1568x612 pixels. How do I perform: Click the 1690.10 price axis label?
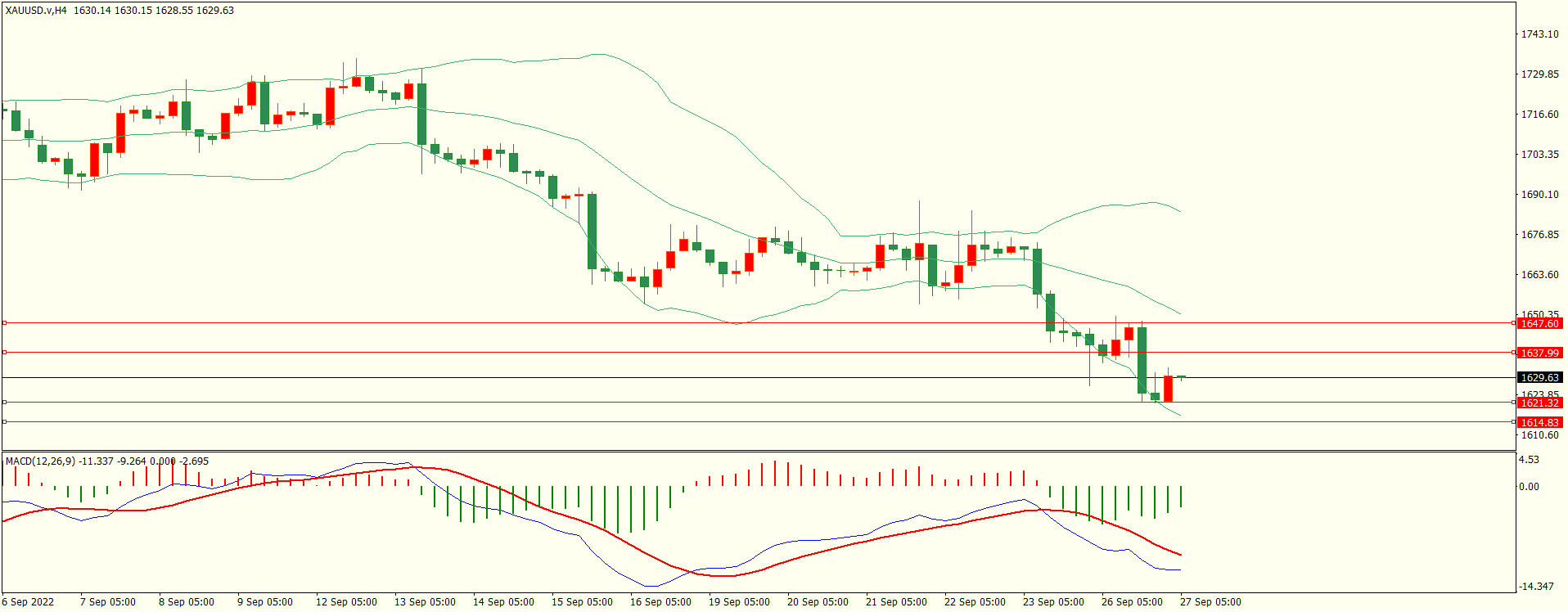(1539, 195)
